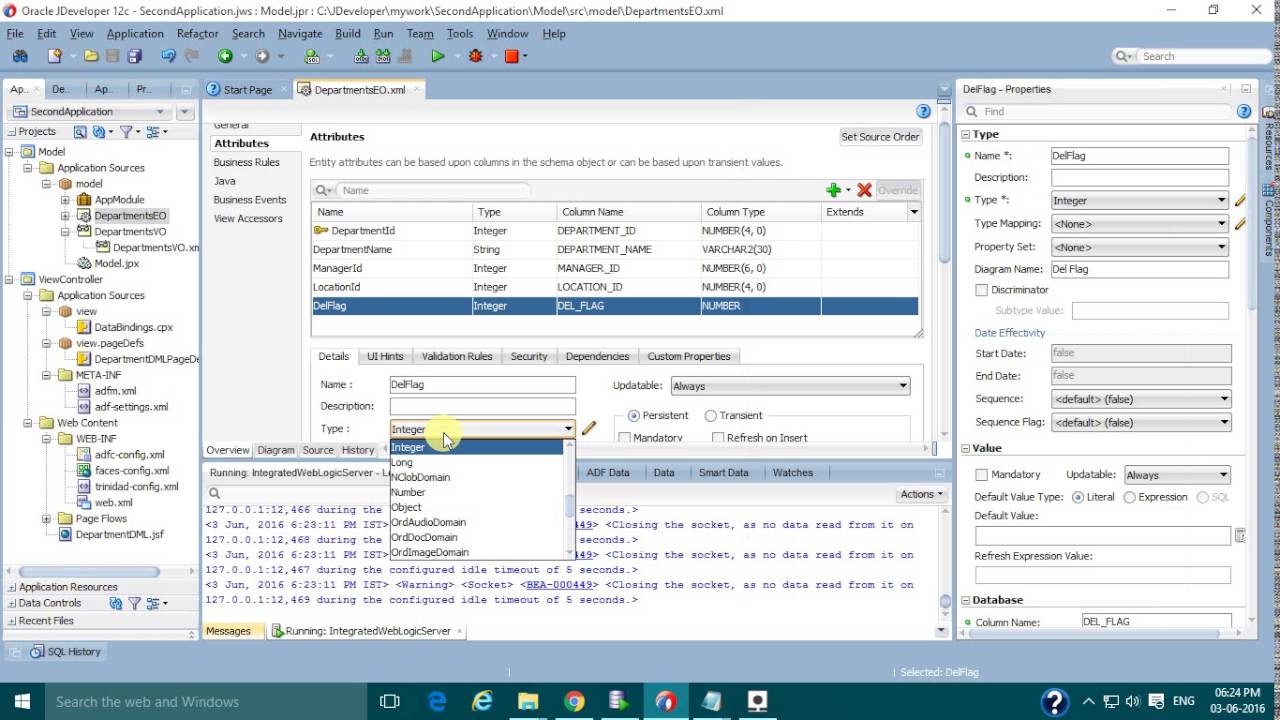This screenshot has width=1280, height=720.
Task: Open the SQL History button
Action: point(65,652)
